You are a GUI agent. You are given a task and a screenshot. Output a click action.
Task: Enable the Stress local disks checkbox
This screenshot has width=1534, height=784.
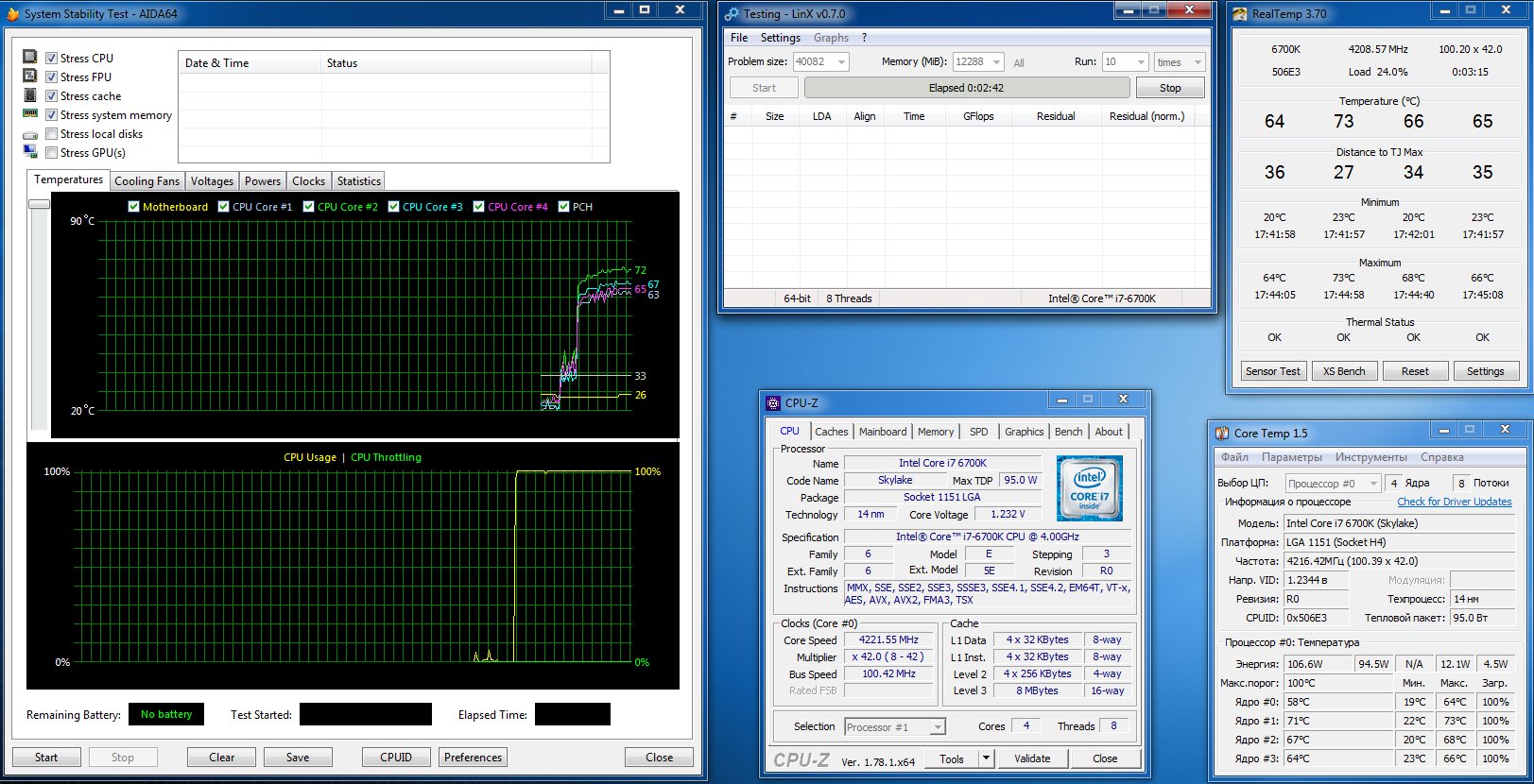tap(52, 134)
